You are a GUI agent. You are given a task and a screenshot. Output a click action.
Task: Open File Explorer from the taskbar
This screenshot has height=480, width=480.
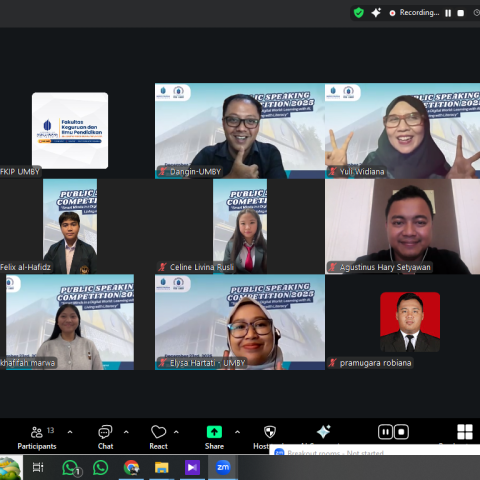click(162, 468)
